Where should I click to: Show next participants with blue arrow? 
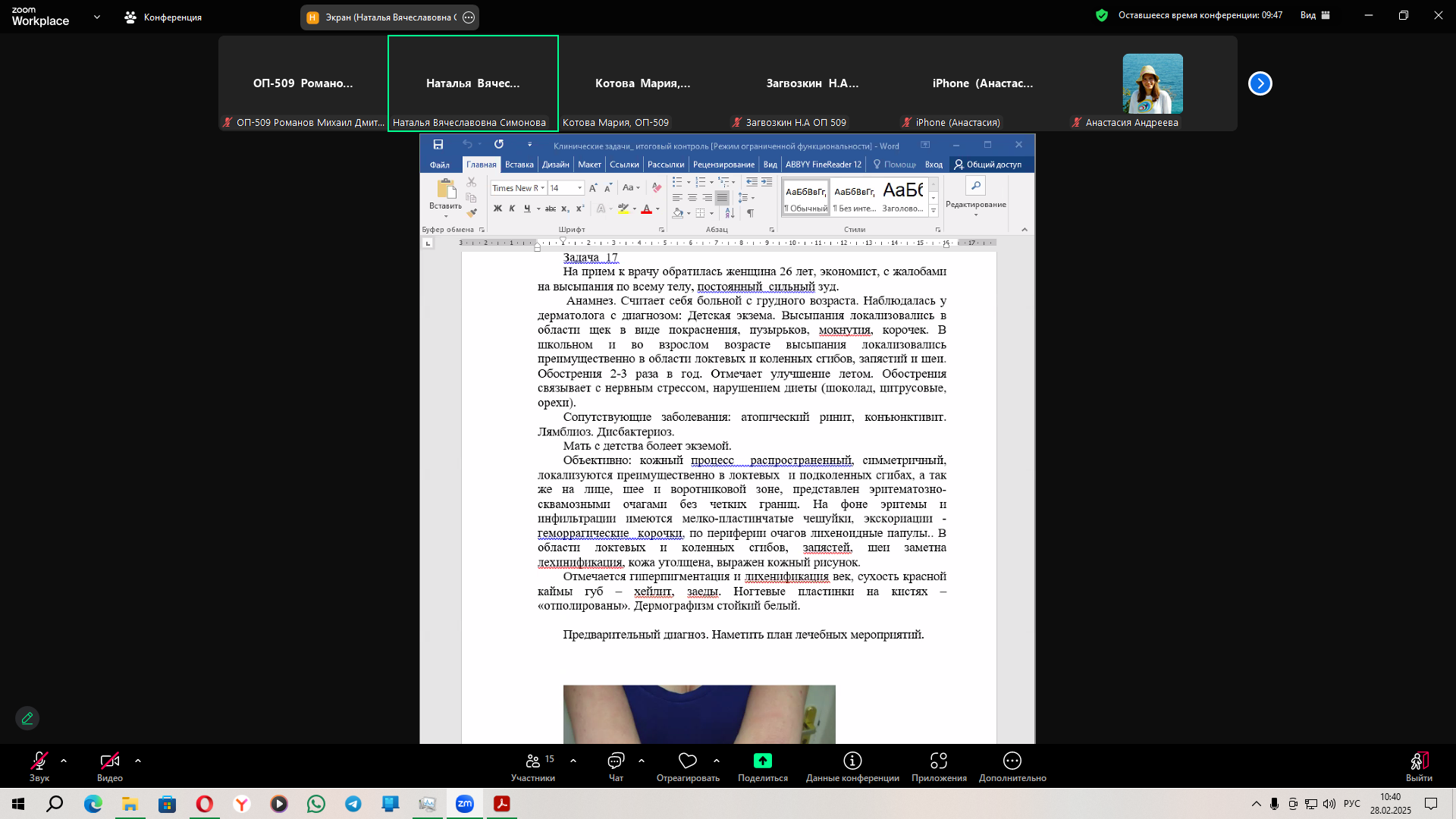click(x=1260, y=83)
